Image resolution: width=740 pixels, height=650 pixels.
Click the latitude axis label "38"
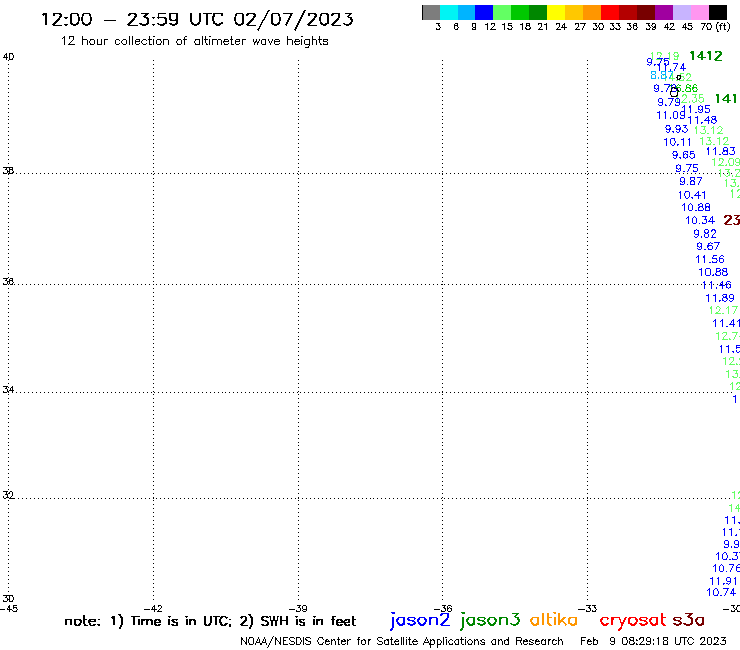pyautogui.click(x=8, y=171)
